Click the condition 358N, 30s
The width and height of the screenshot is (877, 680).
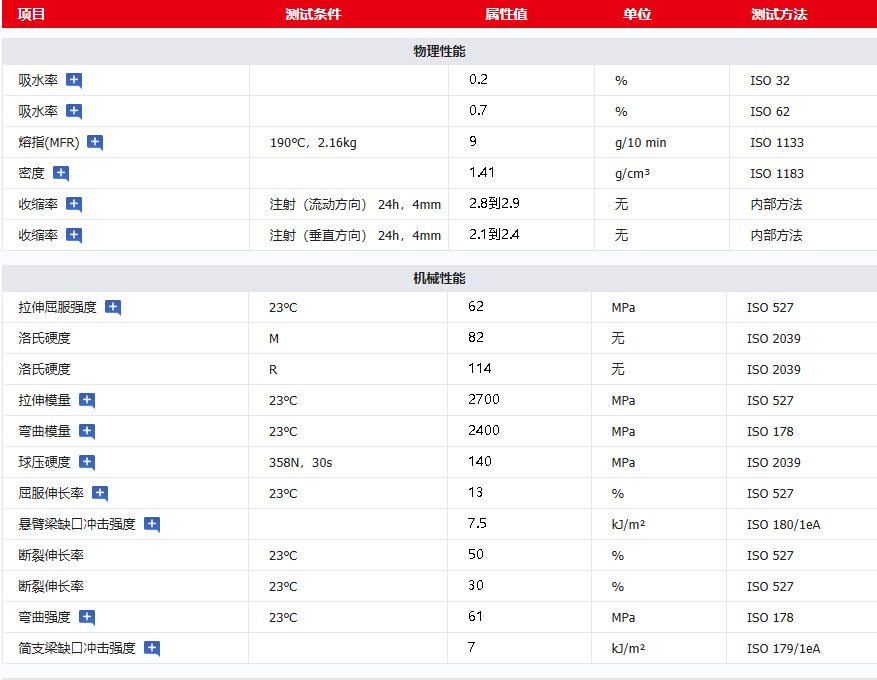tap(300, 463)
